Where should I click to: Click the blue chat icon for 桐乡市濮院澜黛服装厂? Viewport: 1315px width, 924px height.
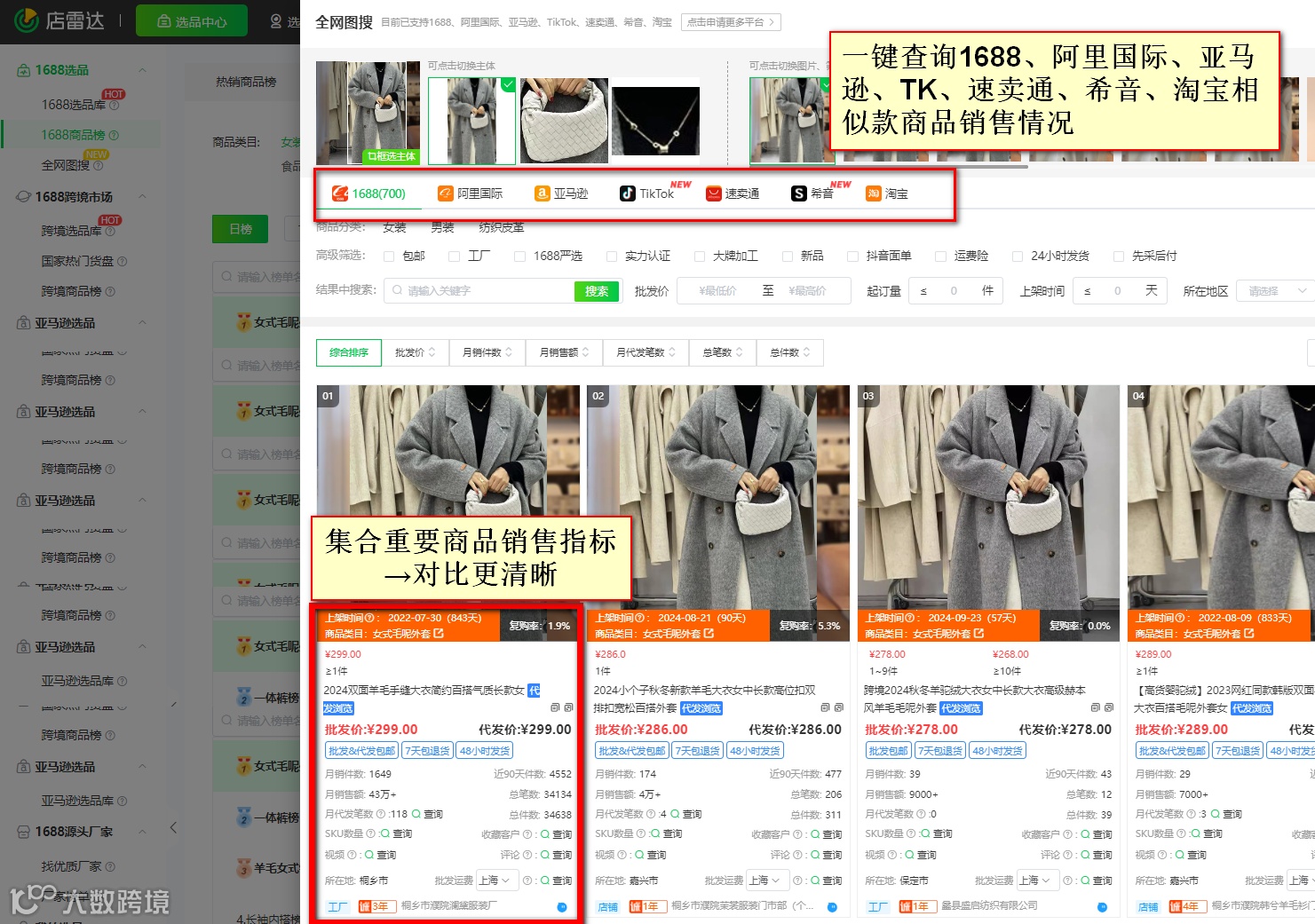[x=562, y=907]
